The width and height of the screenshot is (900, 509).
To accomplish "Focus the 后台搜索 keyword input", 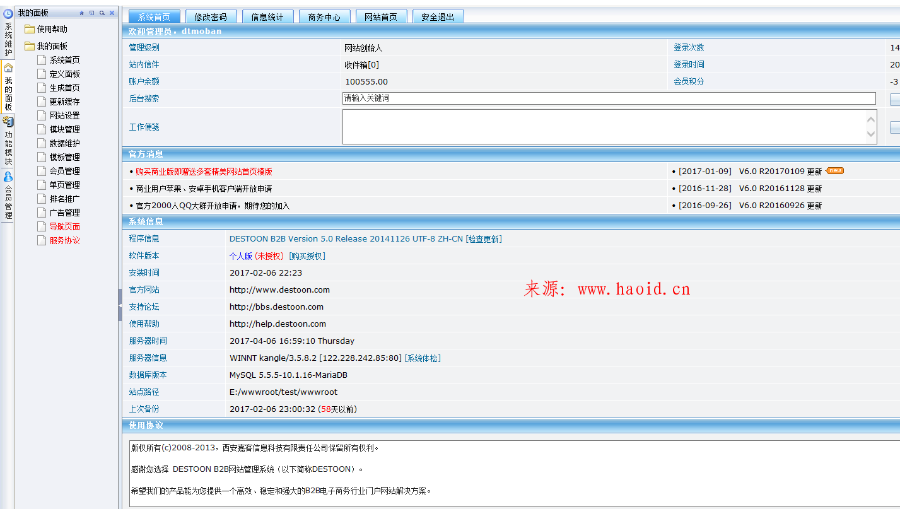I will 609,98.
